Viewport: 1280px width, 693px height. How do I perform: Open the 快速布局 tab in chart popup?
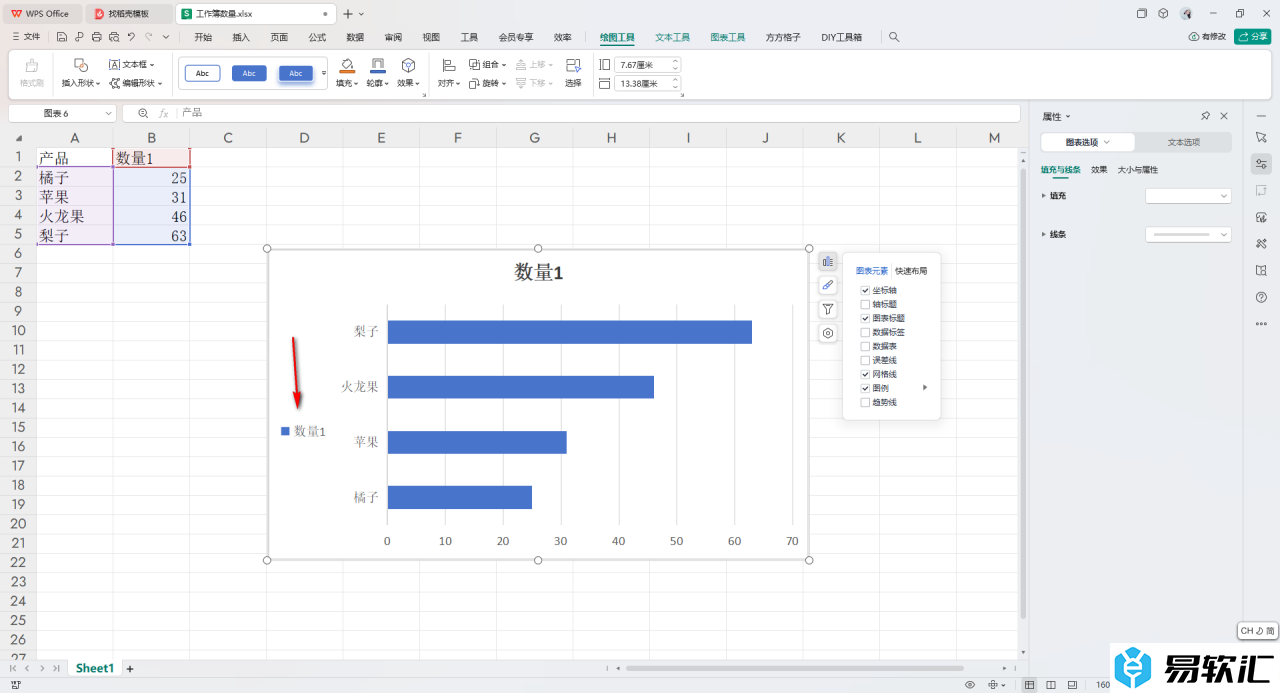point(911,271)
